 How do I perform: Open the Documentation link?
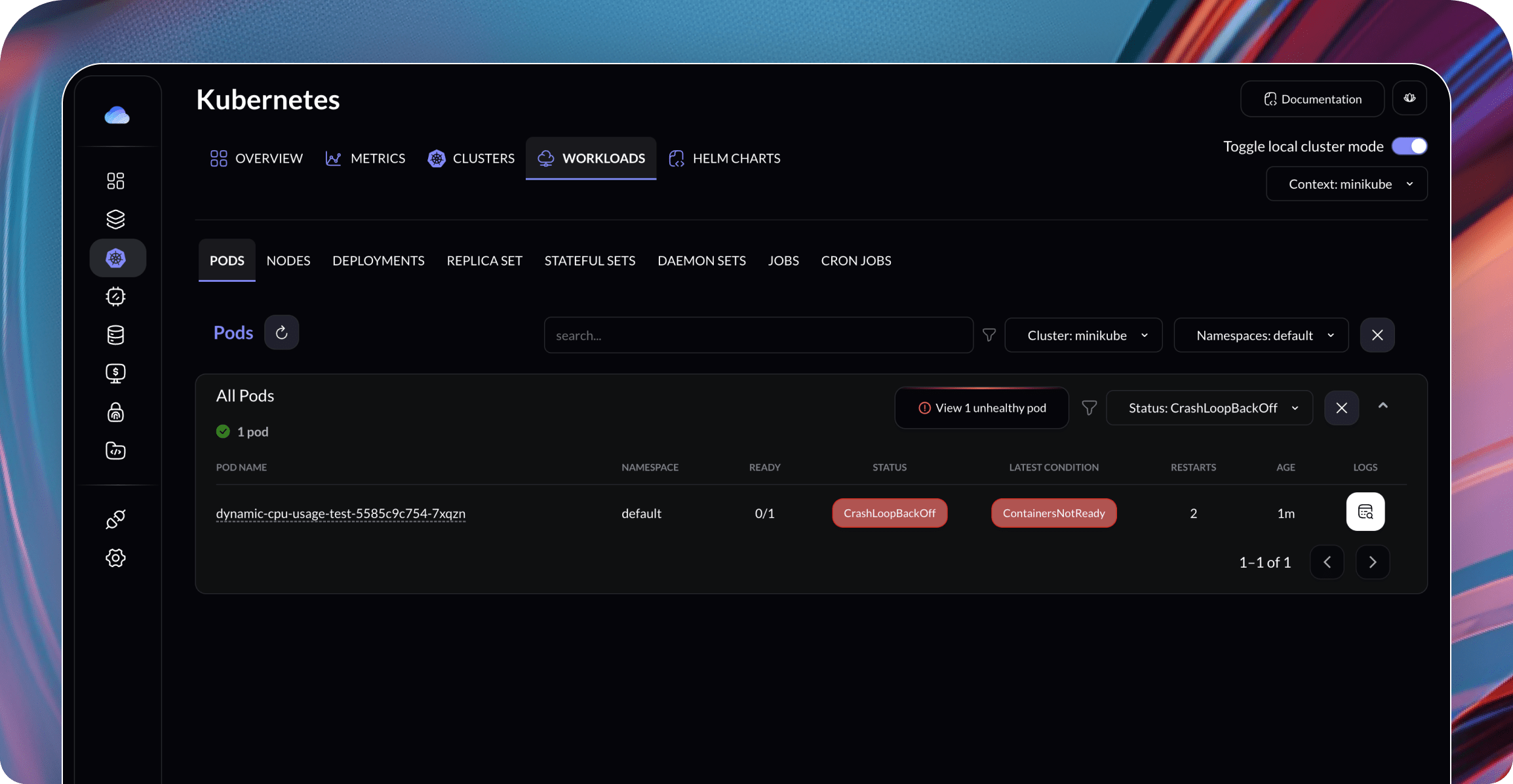1312,99
